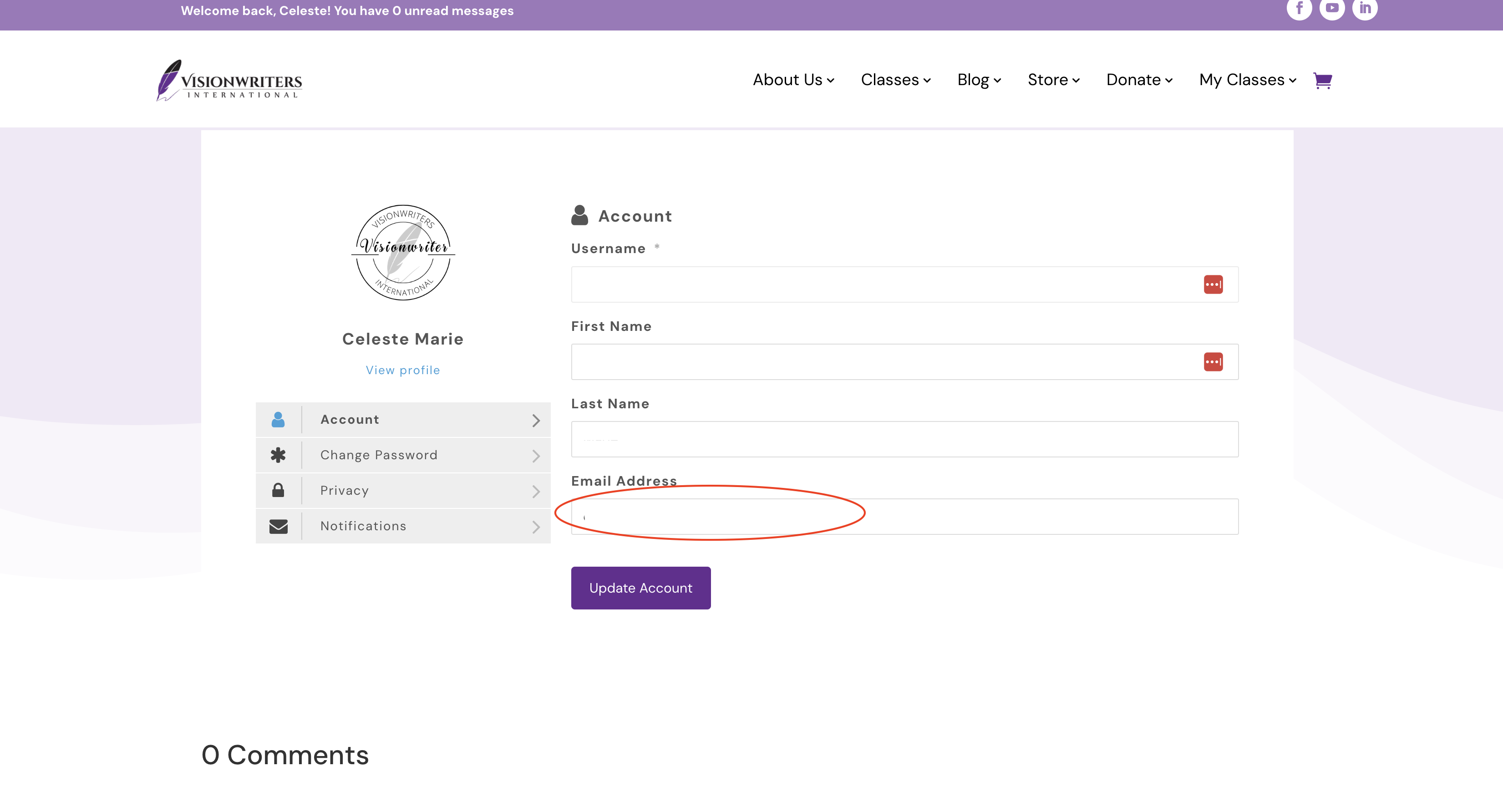Click the Update Account button
Viewport: 1503px width, 812px height.
[640, 588]
